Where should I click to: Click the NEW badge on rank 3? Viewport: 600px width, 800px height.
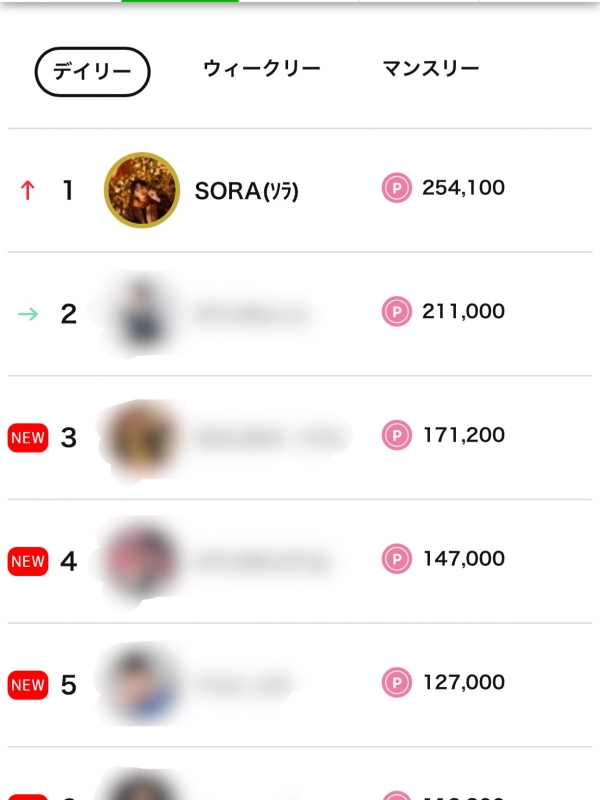click(x=28, y=437)
